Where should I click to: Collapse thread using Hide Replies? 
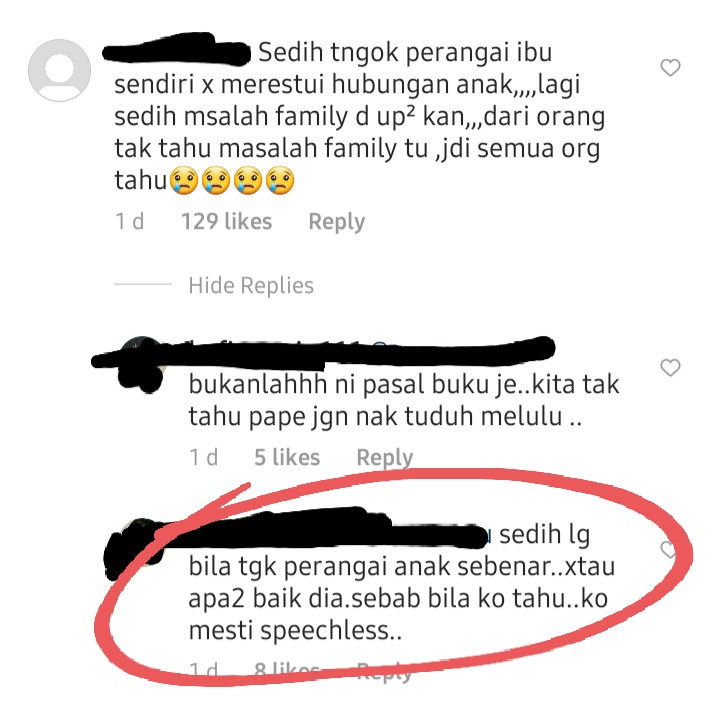point(251,285)
